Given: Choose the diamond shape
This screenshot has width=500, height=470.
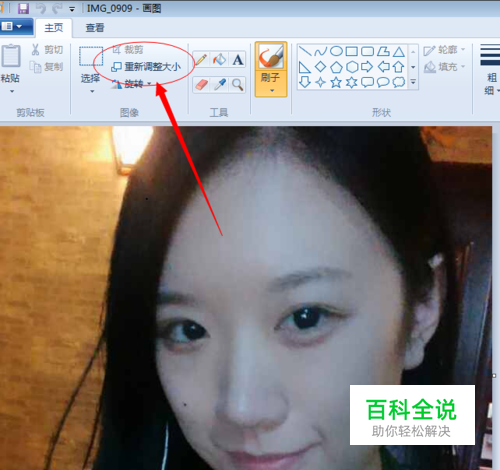Looking at the screenshot, I should coord(320,67).
